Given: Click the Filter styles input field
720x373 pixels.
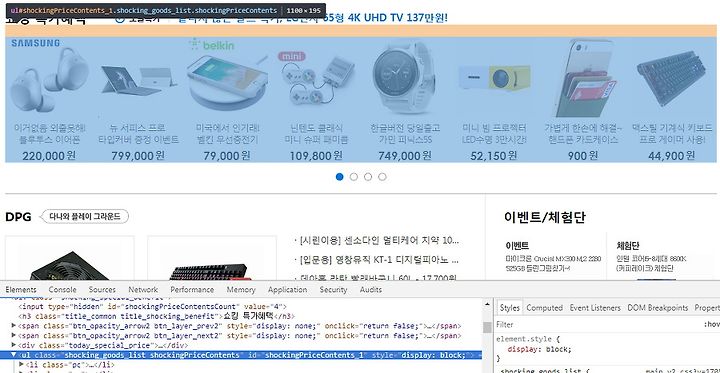Looking at the screenshot, I should coord(597,324).
